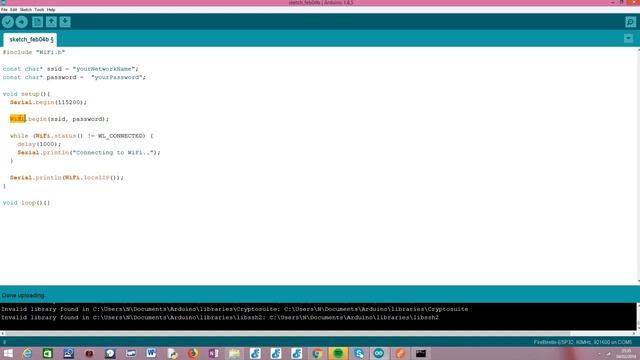Click the void loop() line
This screenshot has width=640, height=360.
26,202
